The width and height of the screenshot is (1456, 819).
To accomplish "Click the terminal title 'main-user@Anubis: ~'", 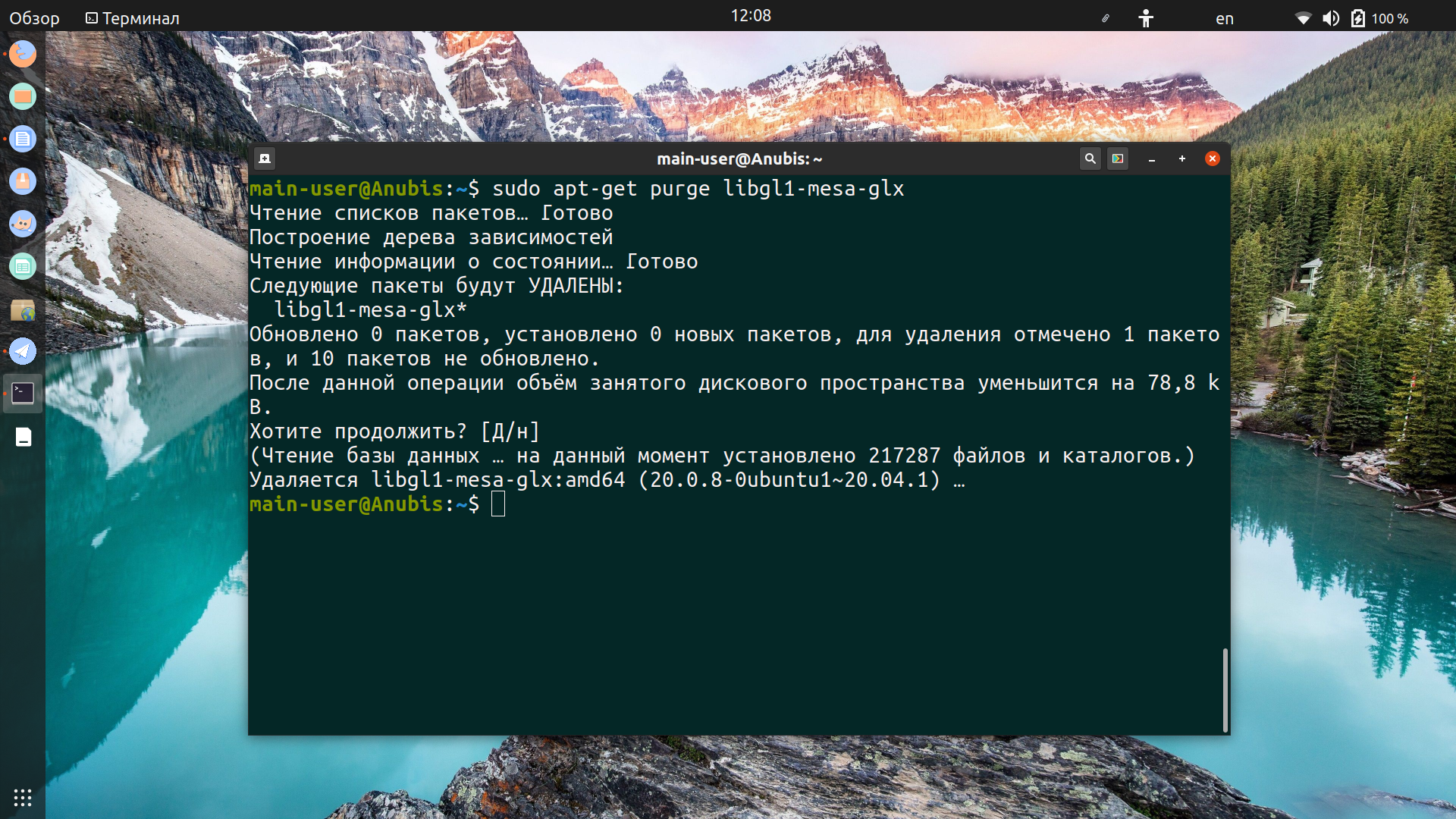I will coord(739,159).
